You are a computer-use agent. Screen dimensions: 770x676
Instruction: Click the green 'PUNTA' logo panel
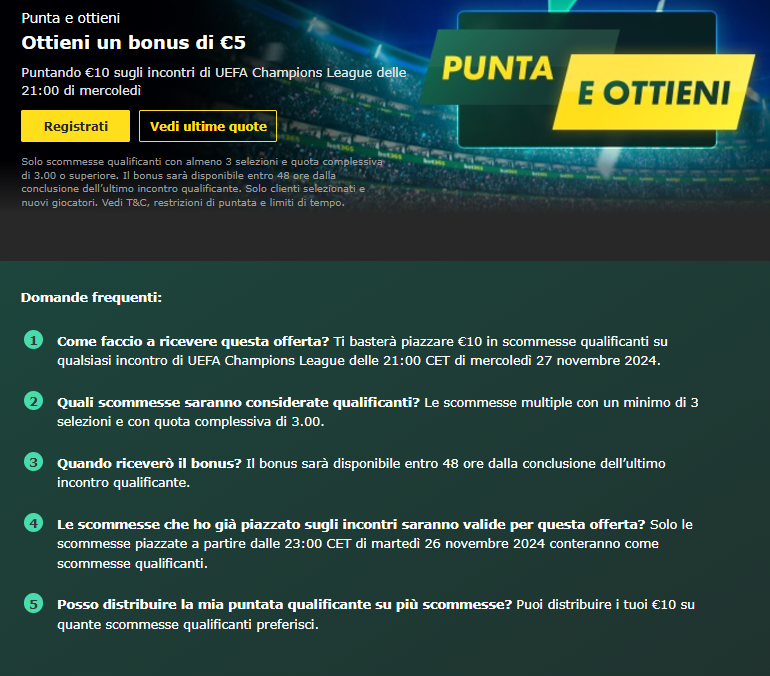pyautogui.click(x=496, y=67)
